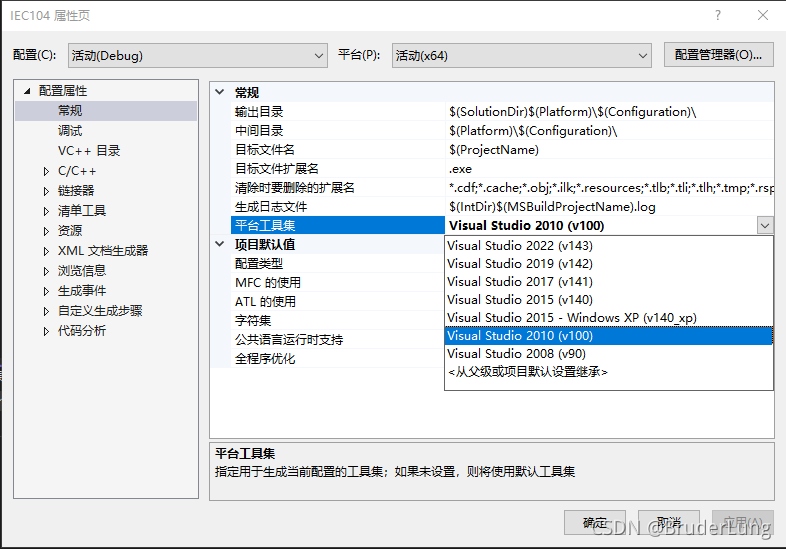
Task: Expand the 代码分析 tree node
Action: click(46, 331)
